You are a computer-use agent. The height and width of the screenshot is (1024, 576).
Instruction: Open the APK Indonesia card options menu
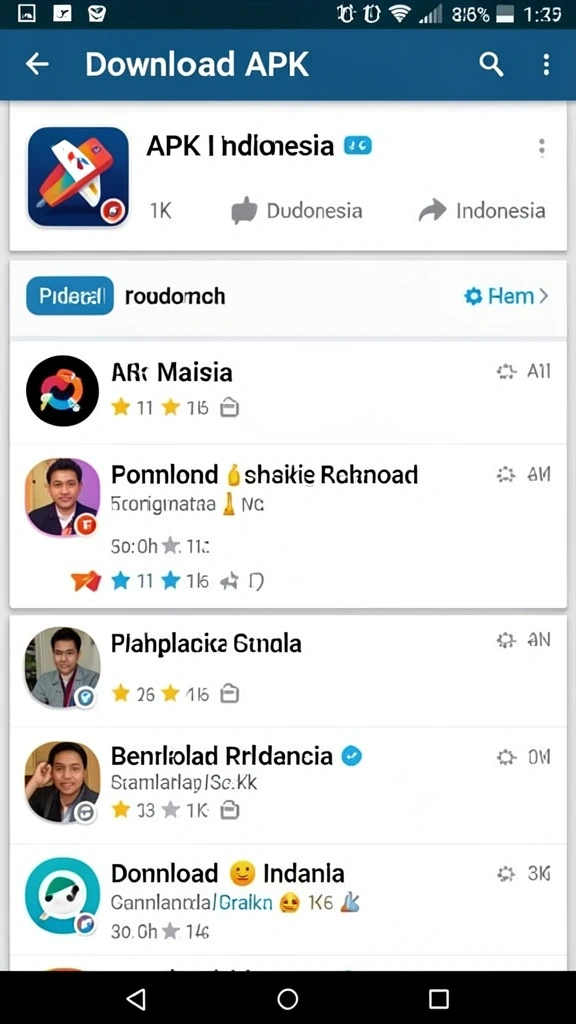pos(541,148)
